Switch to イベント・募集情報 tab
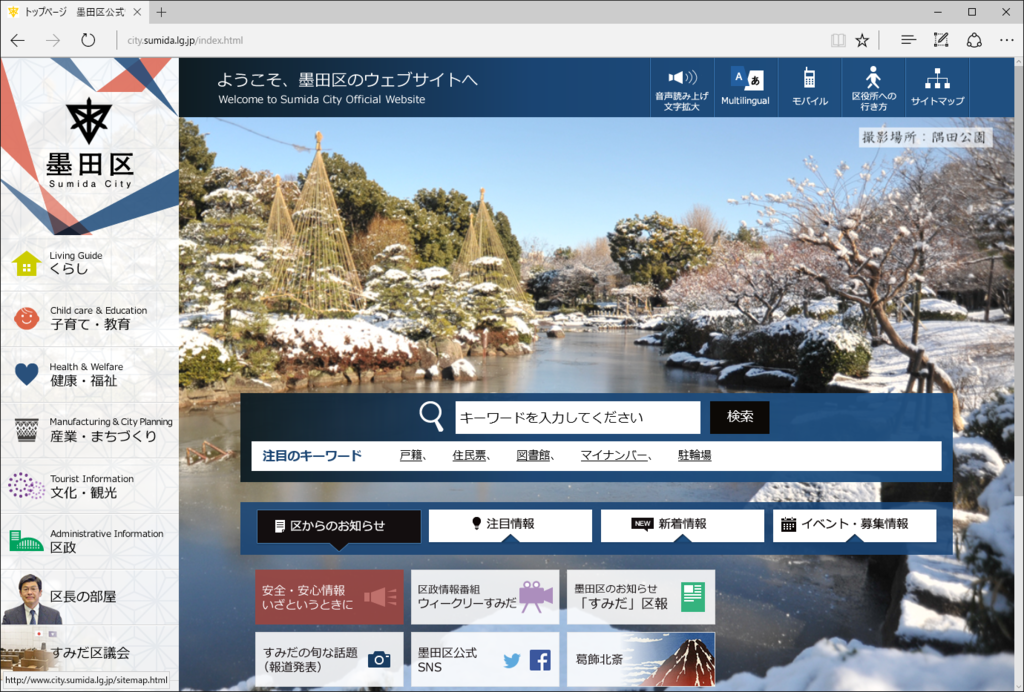Image resolution: width=1024 pixels, height=692 pixels. [854, 525]
